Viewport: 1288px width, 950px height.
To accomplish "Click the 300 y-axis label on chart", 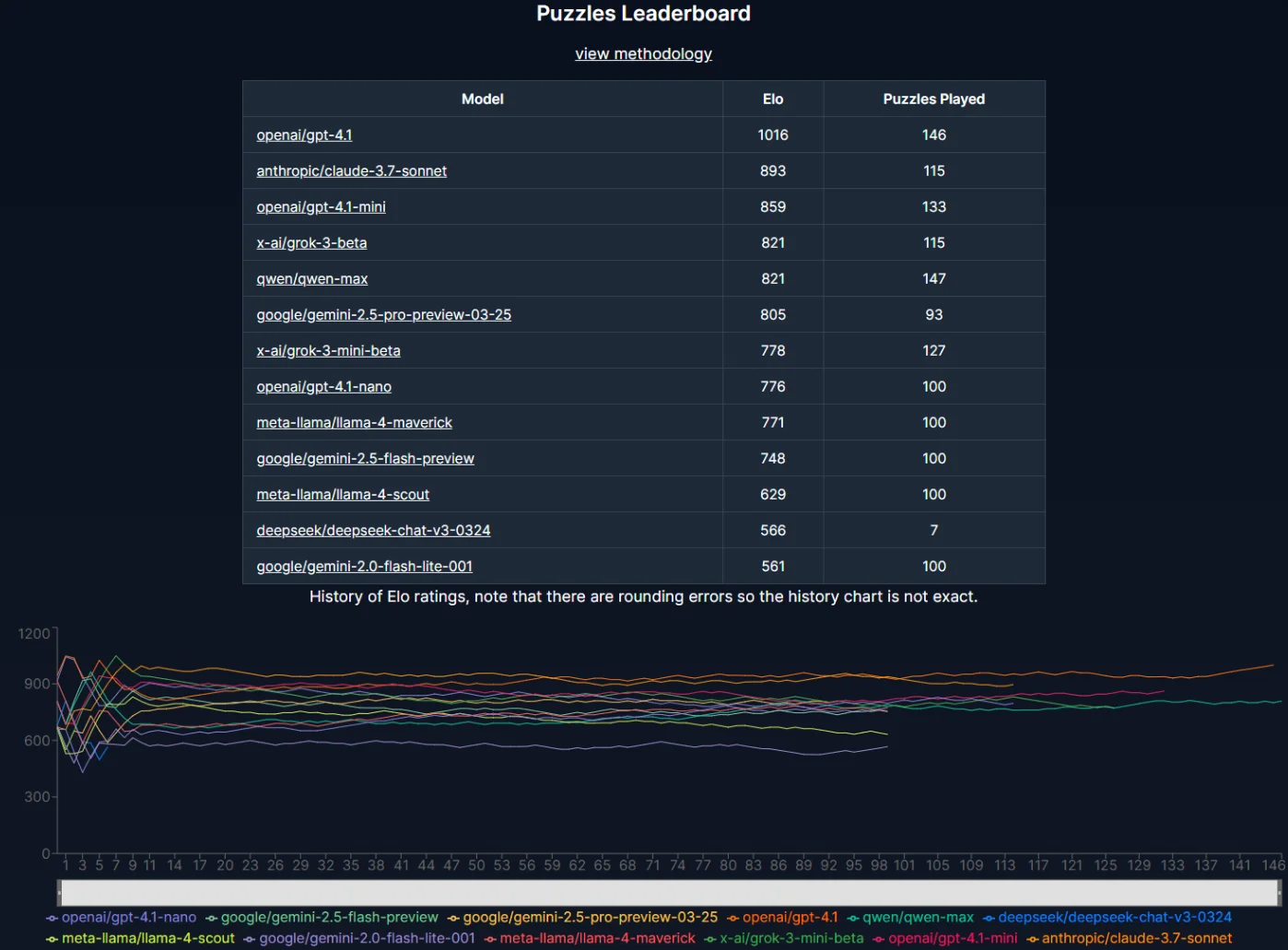I will click(37, 796).
